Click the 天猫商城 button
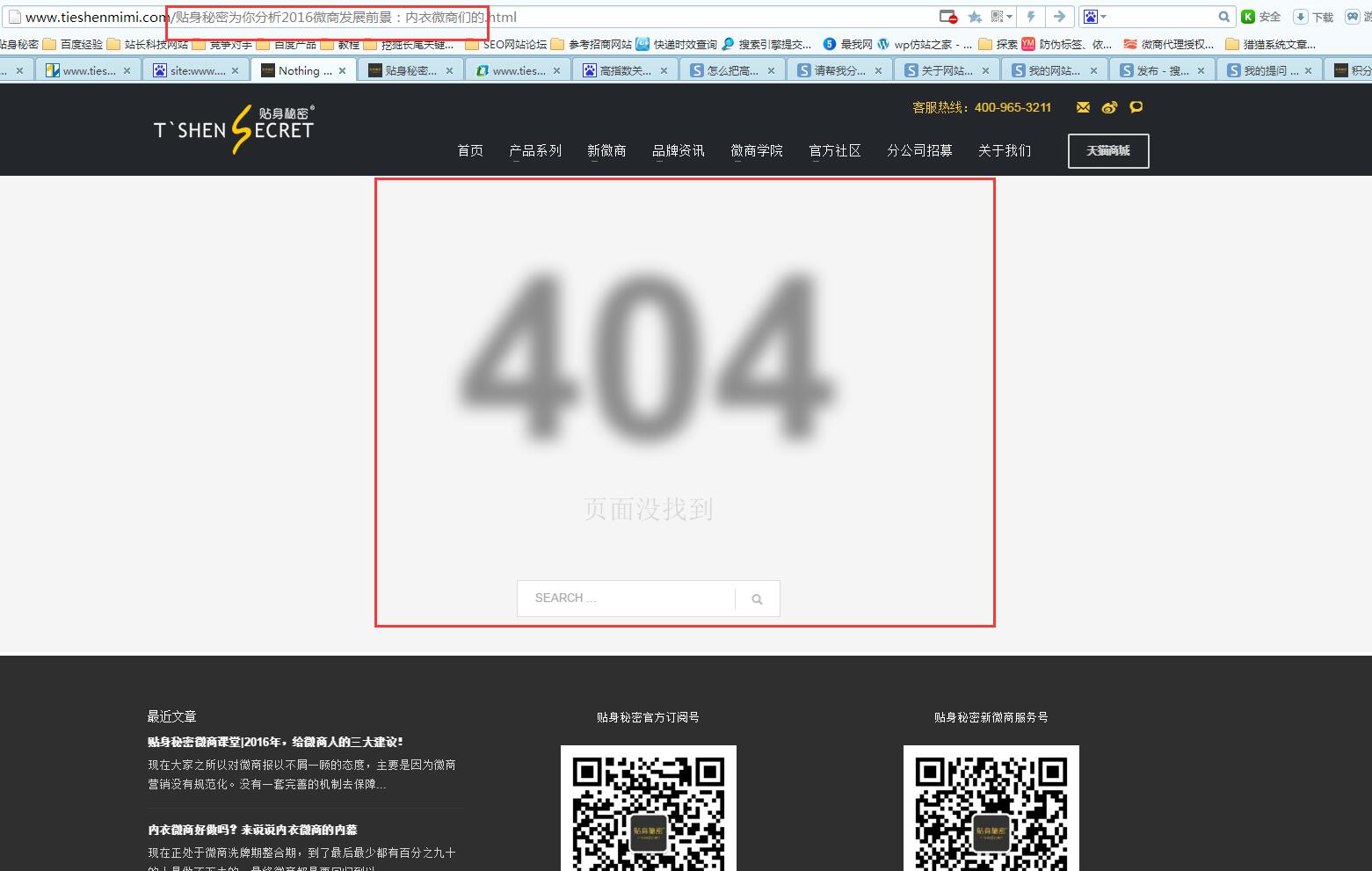This screenshot has height=871, width=1372. click(1108, 150)
